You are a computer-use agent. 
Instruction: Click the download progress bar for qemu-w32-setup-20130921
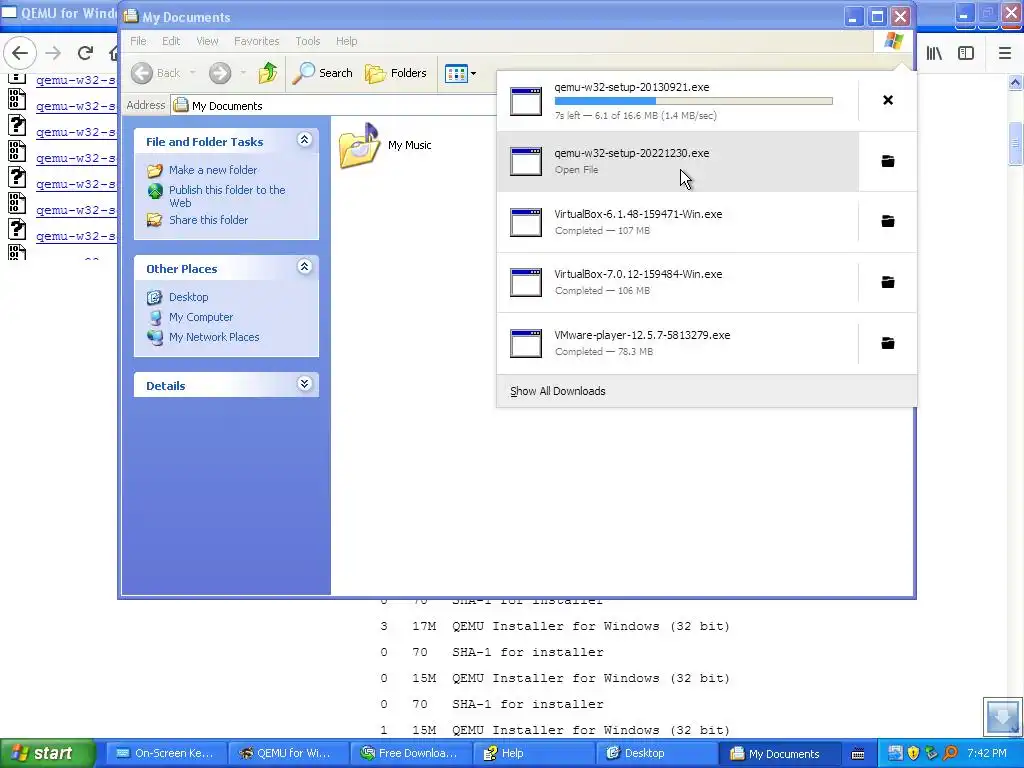[x=694, y=101]
